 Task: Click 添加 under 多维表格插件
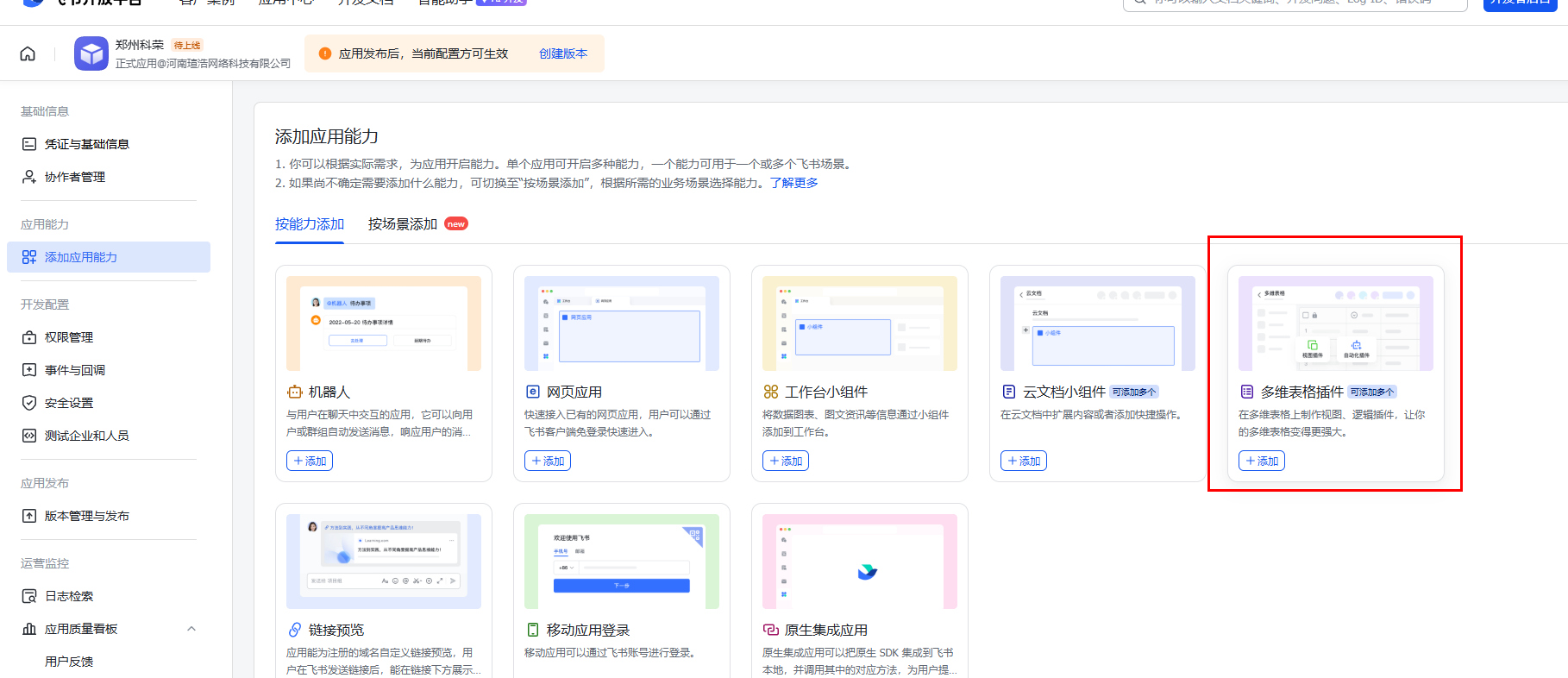tap(1262, 461)
